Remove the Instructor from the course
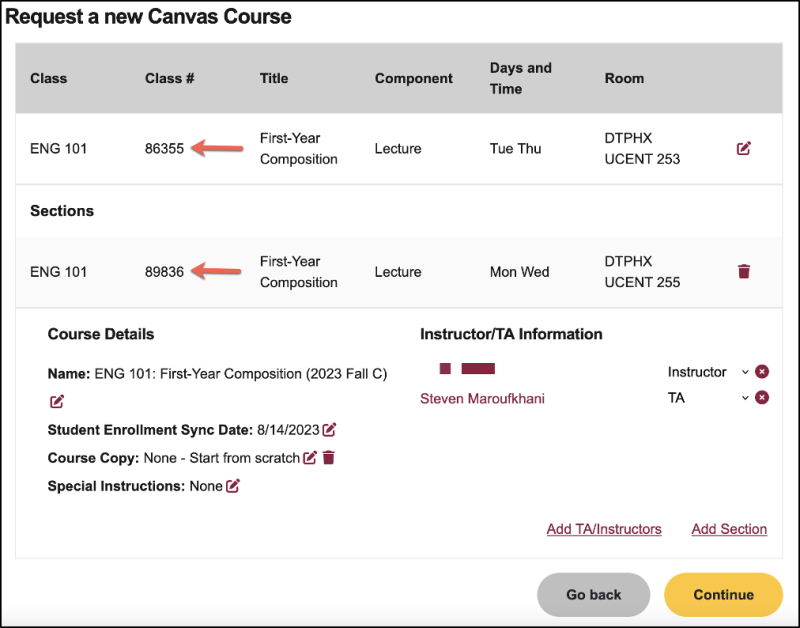800x628 pixels. 762,372
